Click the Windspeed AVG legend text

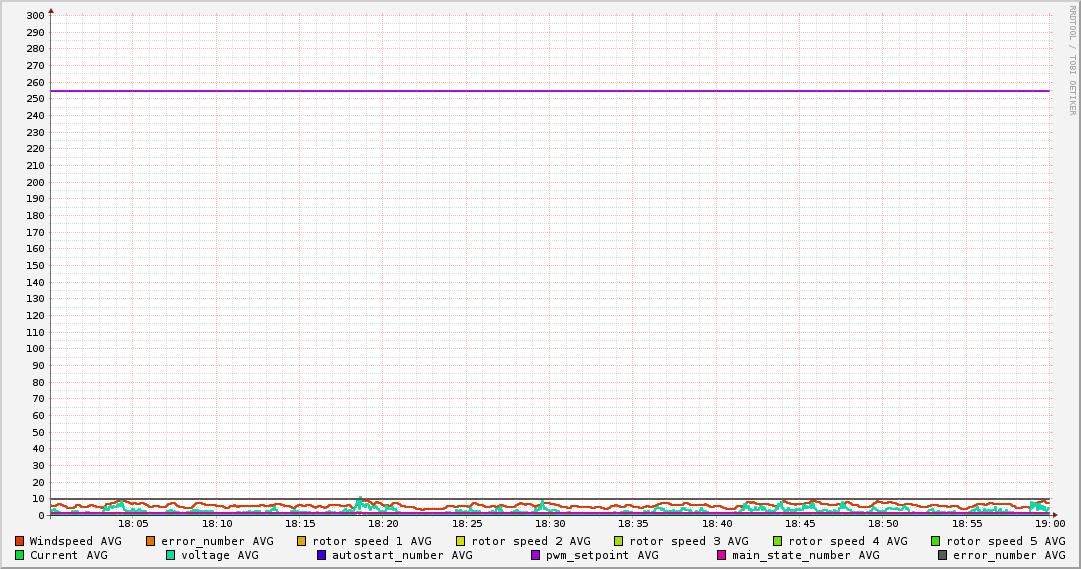75,541
